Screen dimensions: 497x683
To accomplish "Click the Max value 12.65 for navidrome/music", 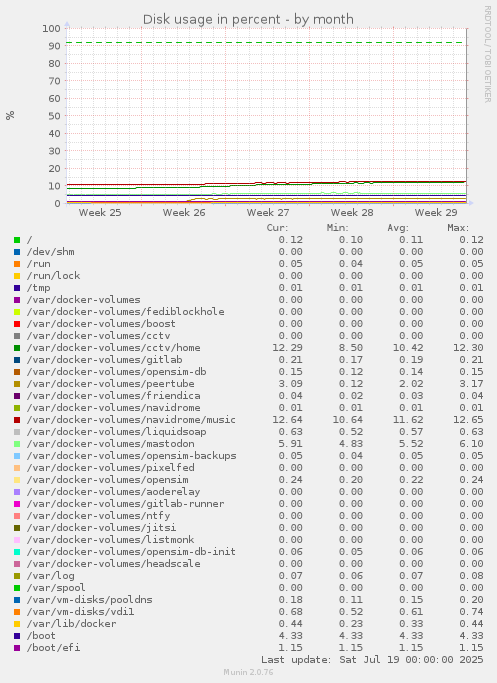I will tap(468, 420).
